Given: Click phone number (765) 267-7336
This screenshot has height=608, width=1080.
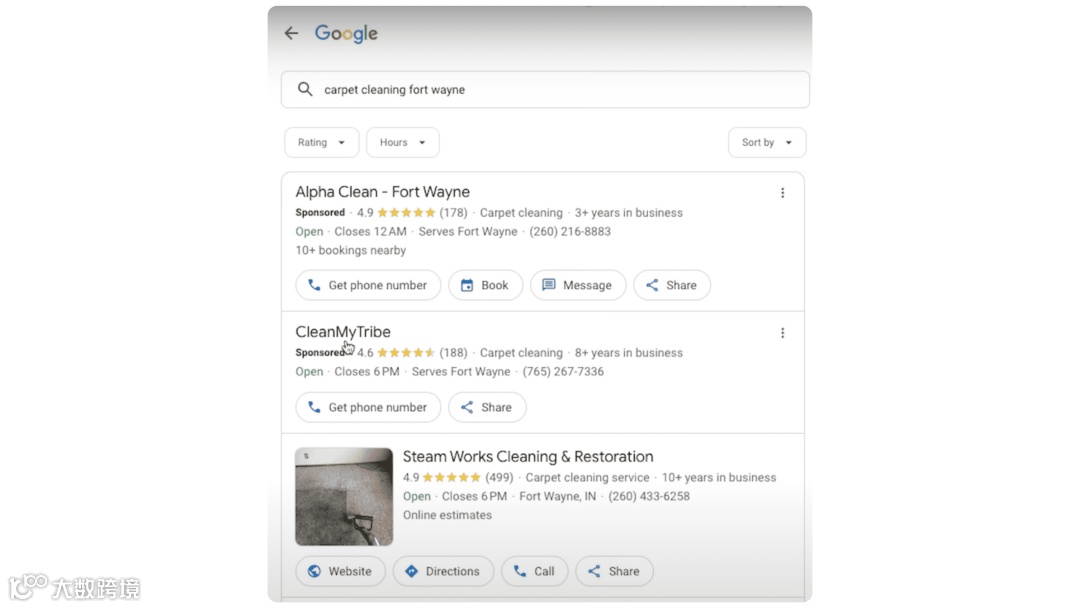Looking at the screenshot, I should click(x=563, y=371).
